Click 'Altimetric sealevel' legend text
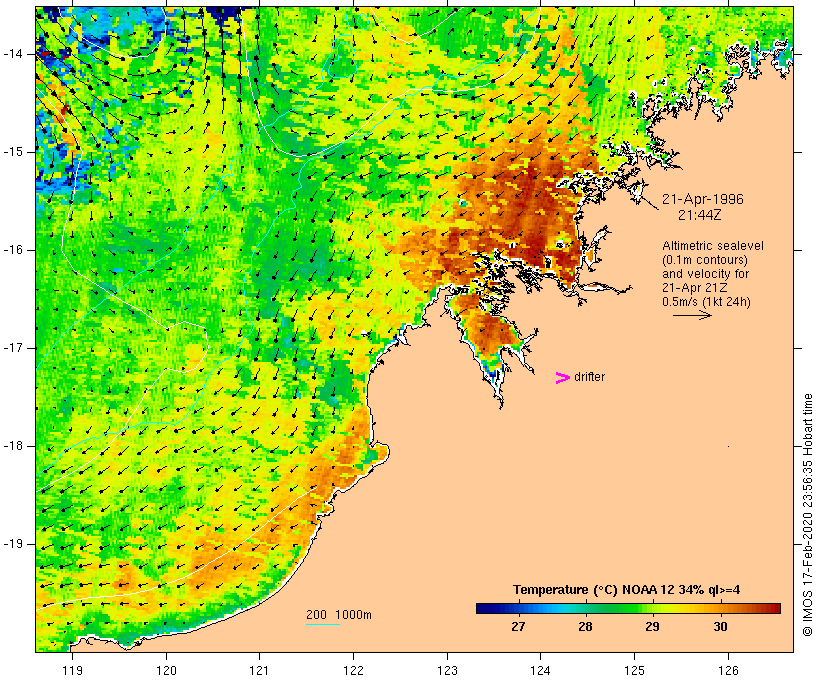 [x=713, y=246]
